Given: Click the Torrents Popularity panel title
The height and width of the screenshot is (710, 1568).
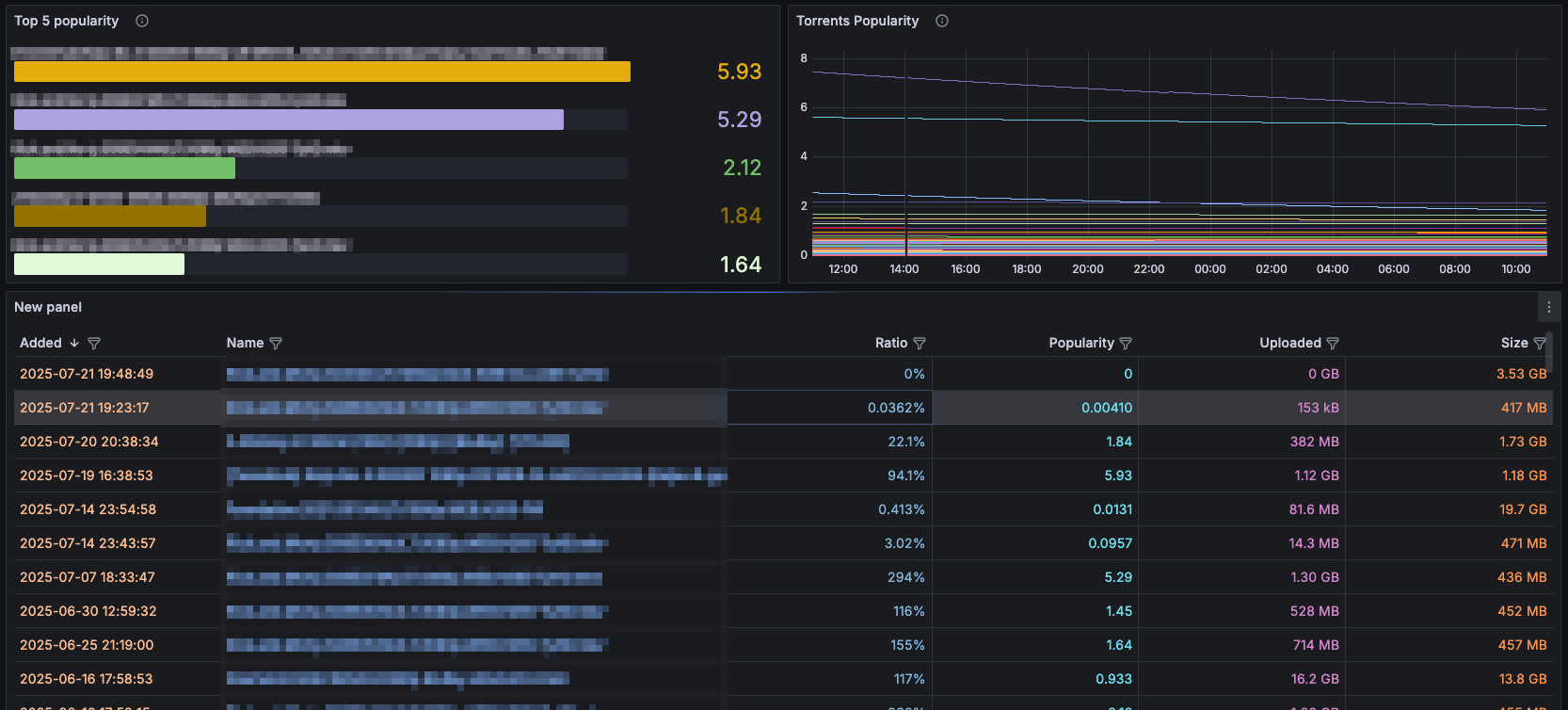Looking at the screenshot, I should 856,21.
